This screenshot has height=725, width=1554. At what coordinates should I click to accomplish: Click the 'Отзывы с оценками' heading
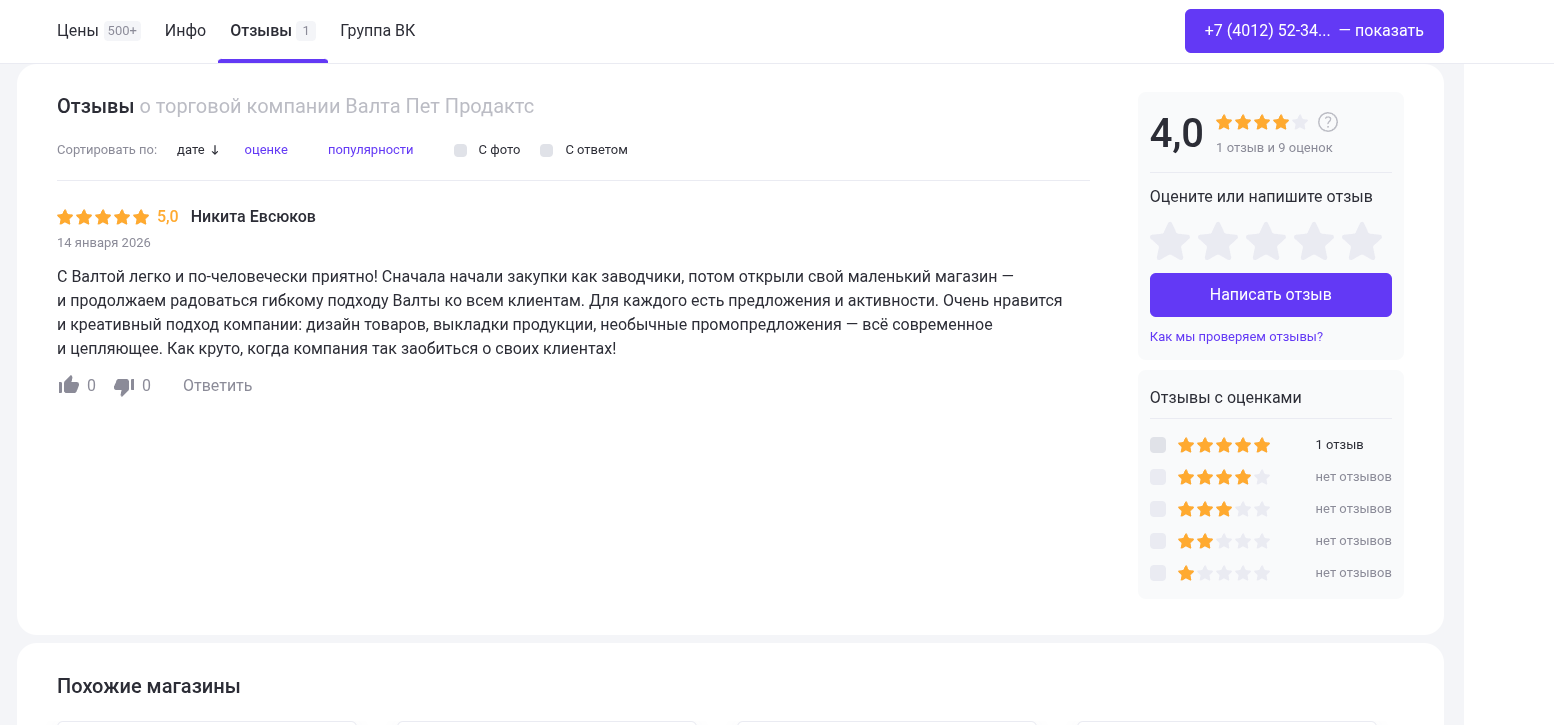pos(1226,398)
